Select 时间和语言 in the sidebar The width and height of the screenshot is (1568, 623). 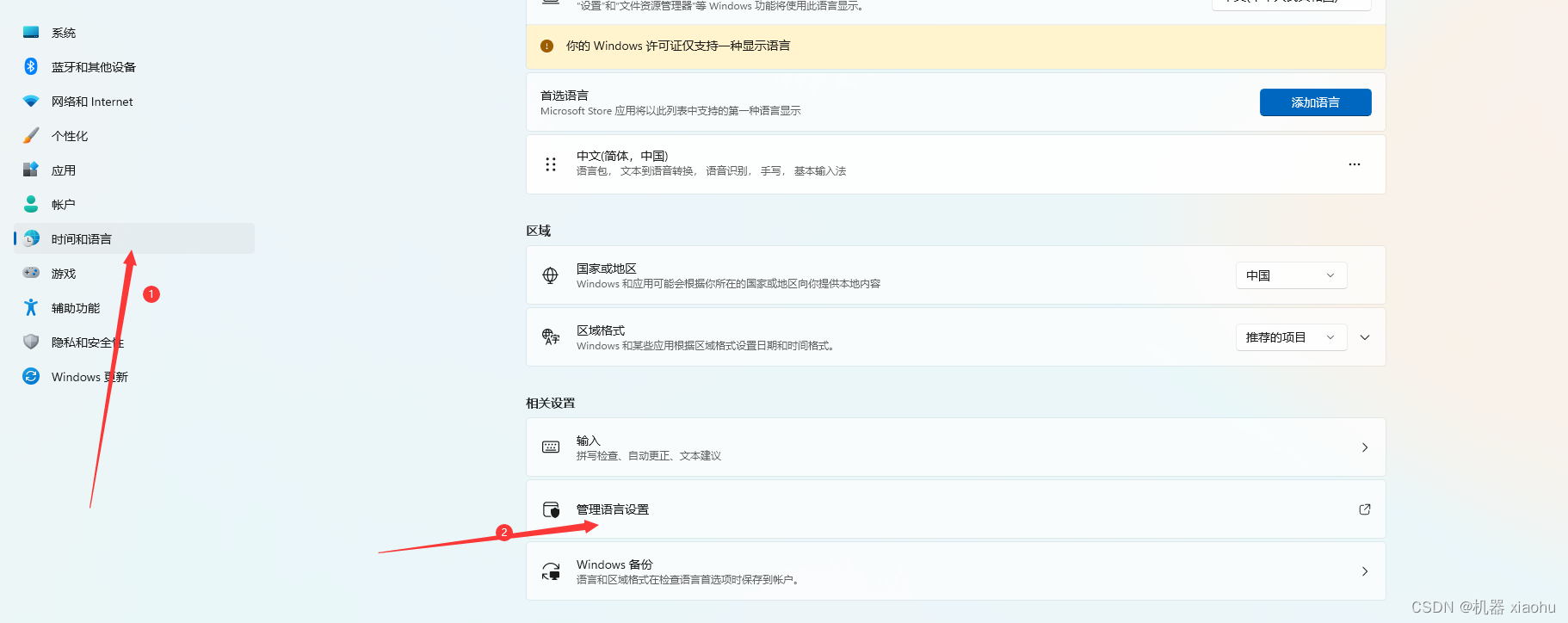[134, 238]
